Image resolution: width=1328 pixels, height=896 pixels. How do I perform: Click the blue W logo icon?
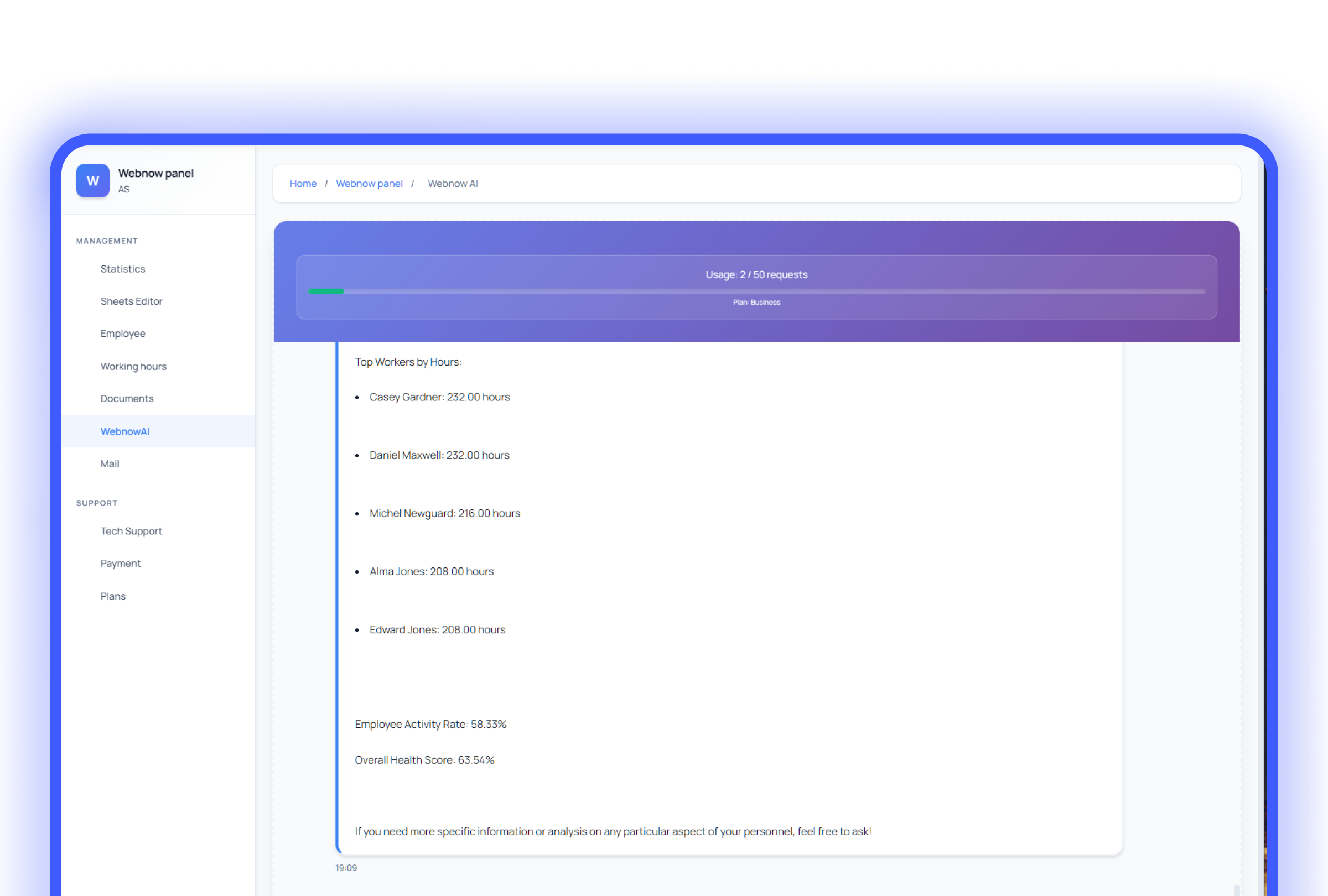click(x=92, y=180)
